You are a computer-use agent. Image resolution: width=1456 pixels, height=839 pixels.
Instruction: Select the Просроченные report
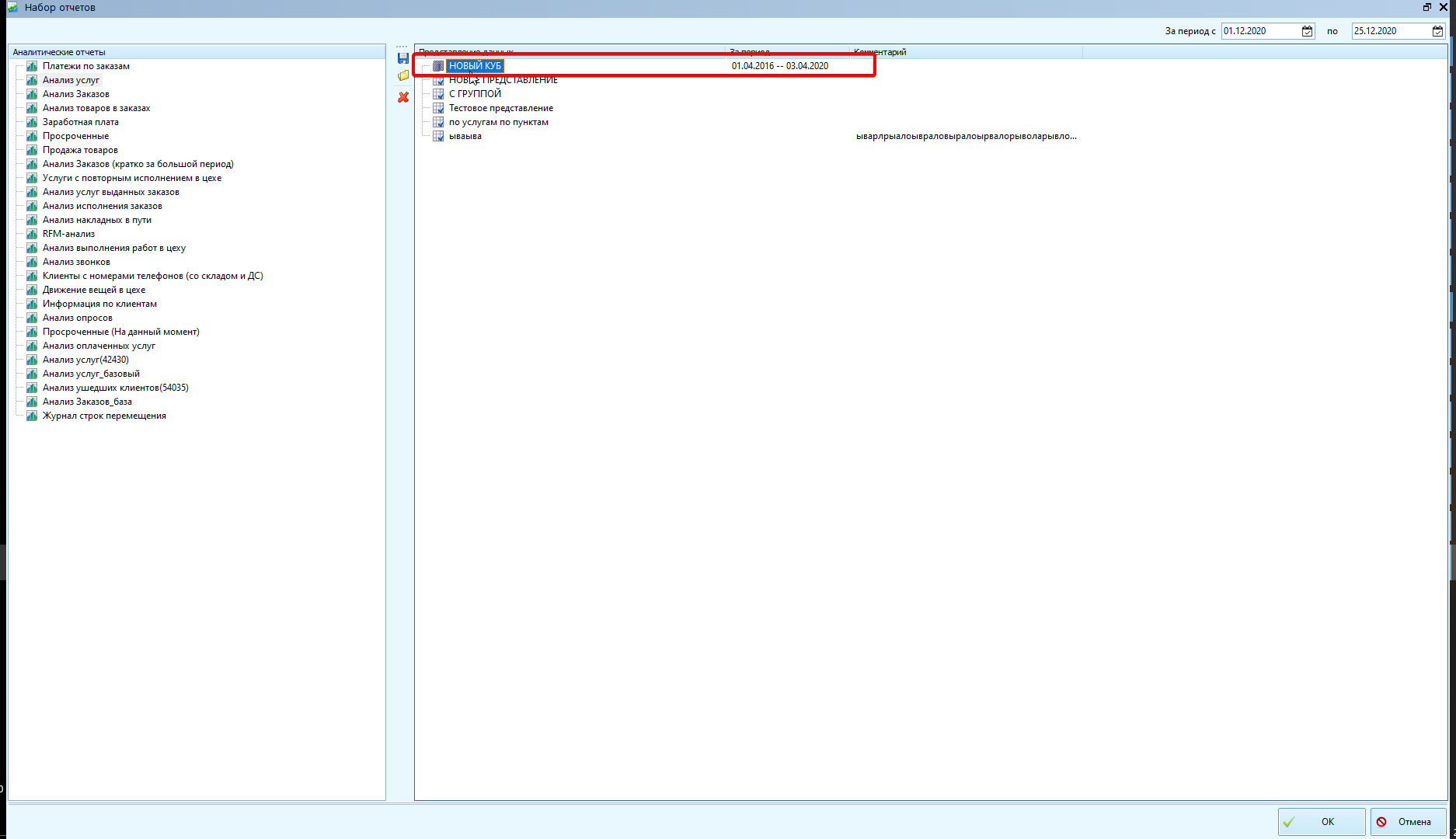pos(75,136)
